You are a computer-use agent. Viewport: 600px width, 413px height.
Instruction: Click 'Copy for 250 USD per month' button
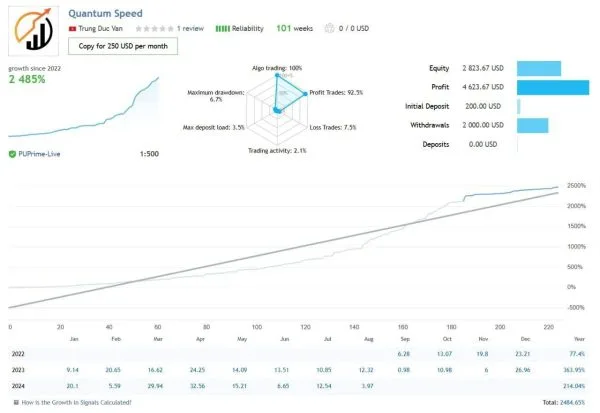(x=123, y=46)
